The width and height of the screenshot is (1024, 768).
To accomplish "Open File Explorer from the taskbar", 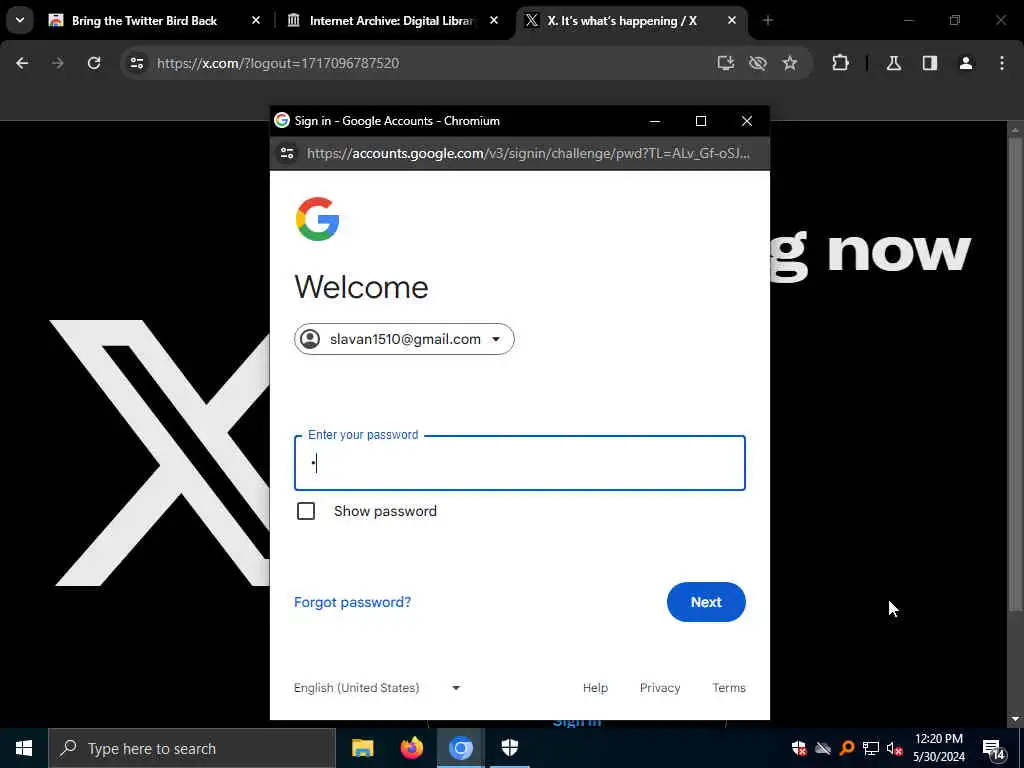I will click(x=362, y=748).
